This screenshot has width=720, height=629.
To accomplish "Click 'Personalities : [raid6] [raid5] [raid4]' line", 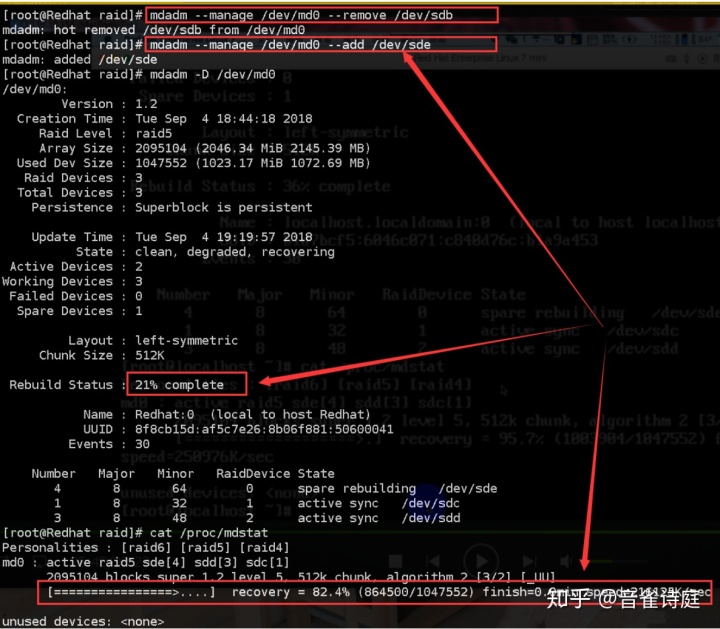I will [146, 547].
